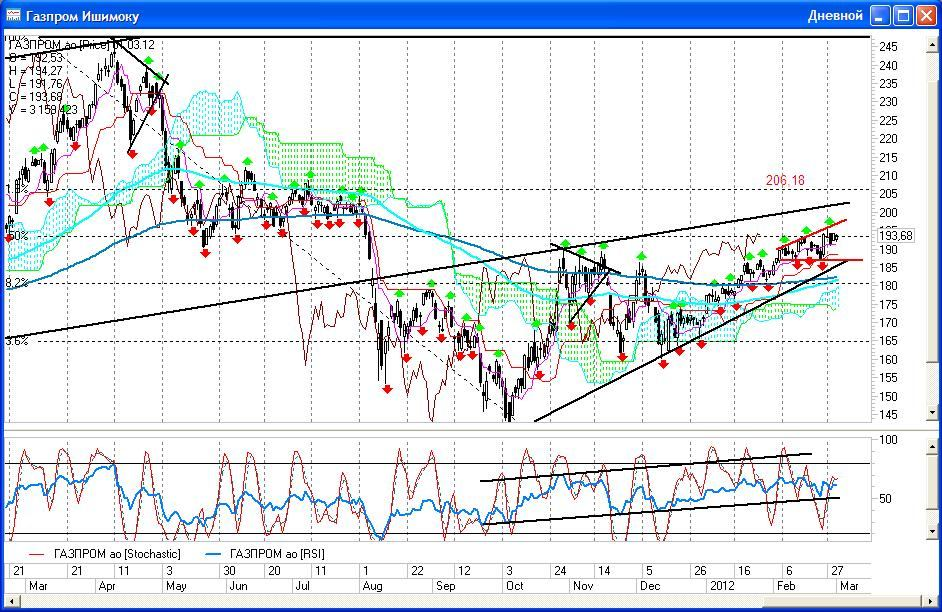The height and width of the screenshot is (612, 942).
Task: Click the up arrow of the price pane scrollbar
Action: pos(932,44)
